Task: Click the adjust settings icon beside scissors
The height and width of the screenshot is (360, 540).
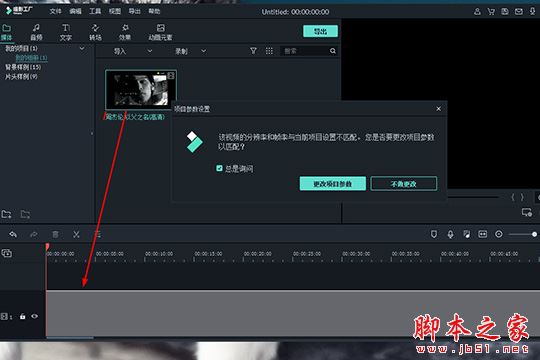Action: [98, 234]
